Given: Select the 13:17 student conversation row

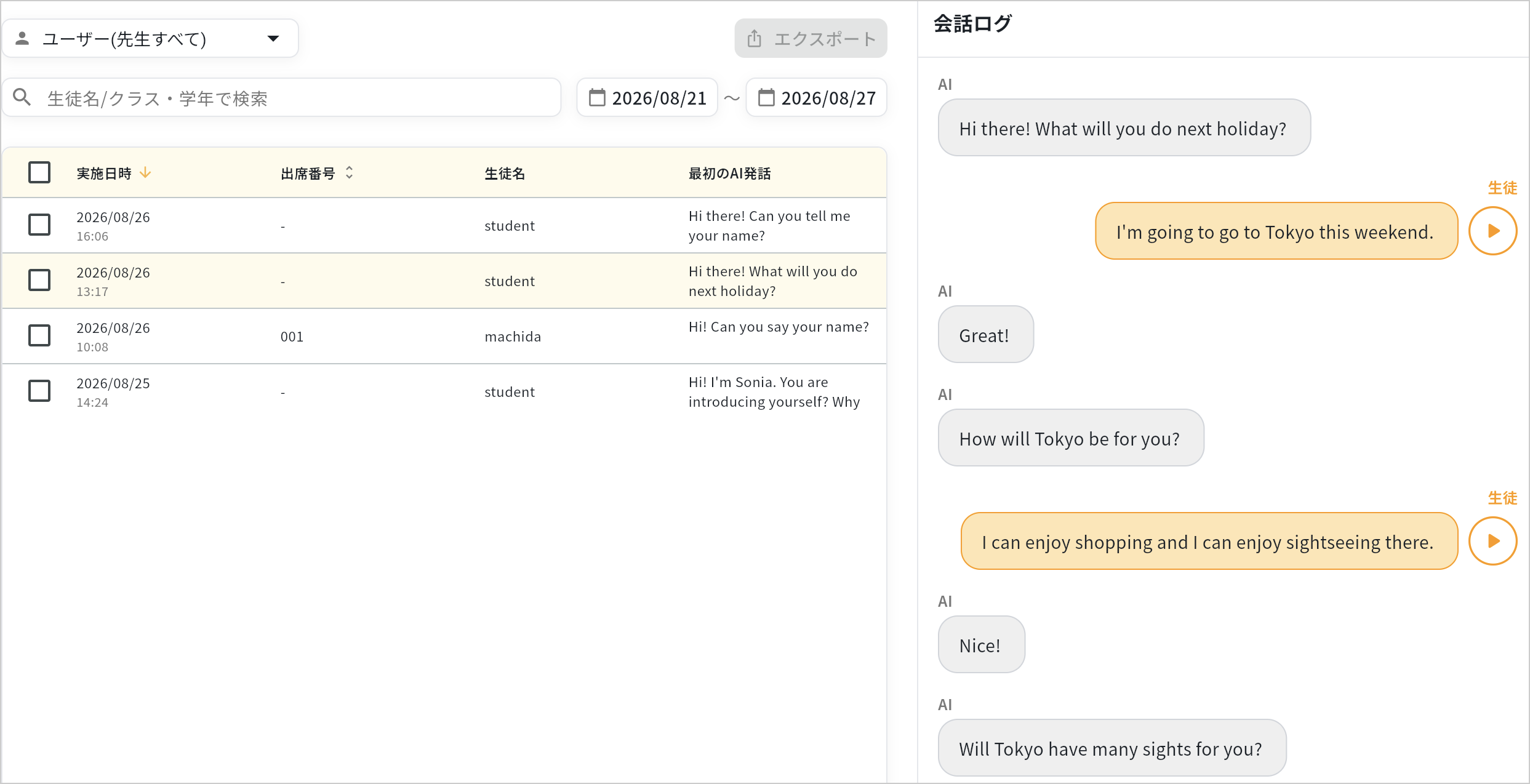Looking at the screenshot, I should (x=444, y=281).
